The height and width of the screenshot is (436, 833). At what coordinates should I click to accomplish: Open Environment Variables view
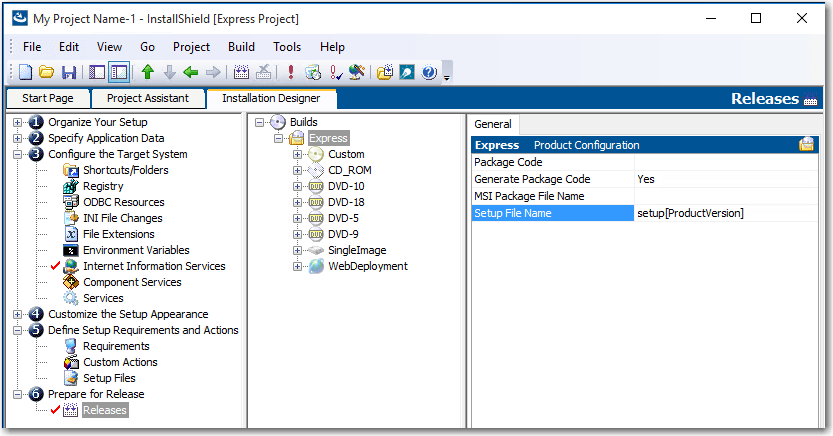tap(136, 250)
